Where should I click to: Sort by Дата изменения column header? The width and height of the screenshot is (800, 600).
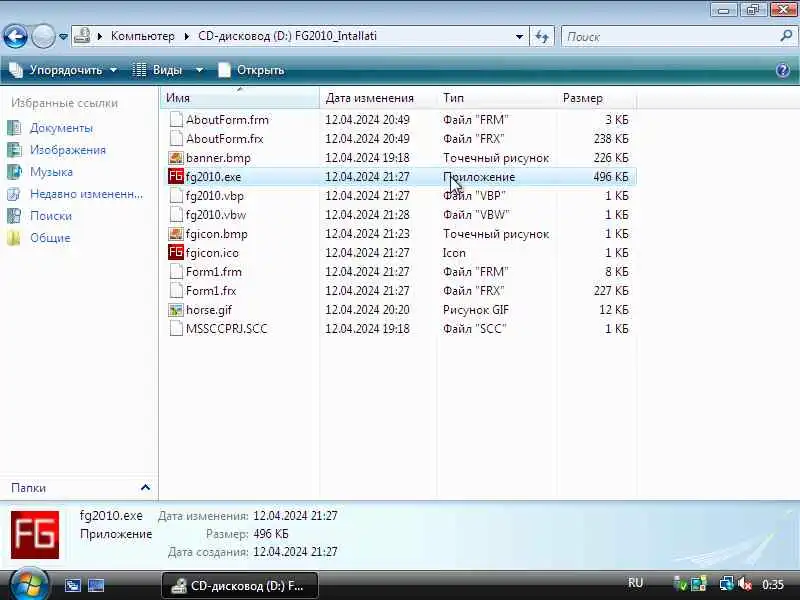tap(378, 97)
